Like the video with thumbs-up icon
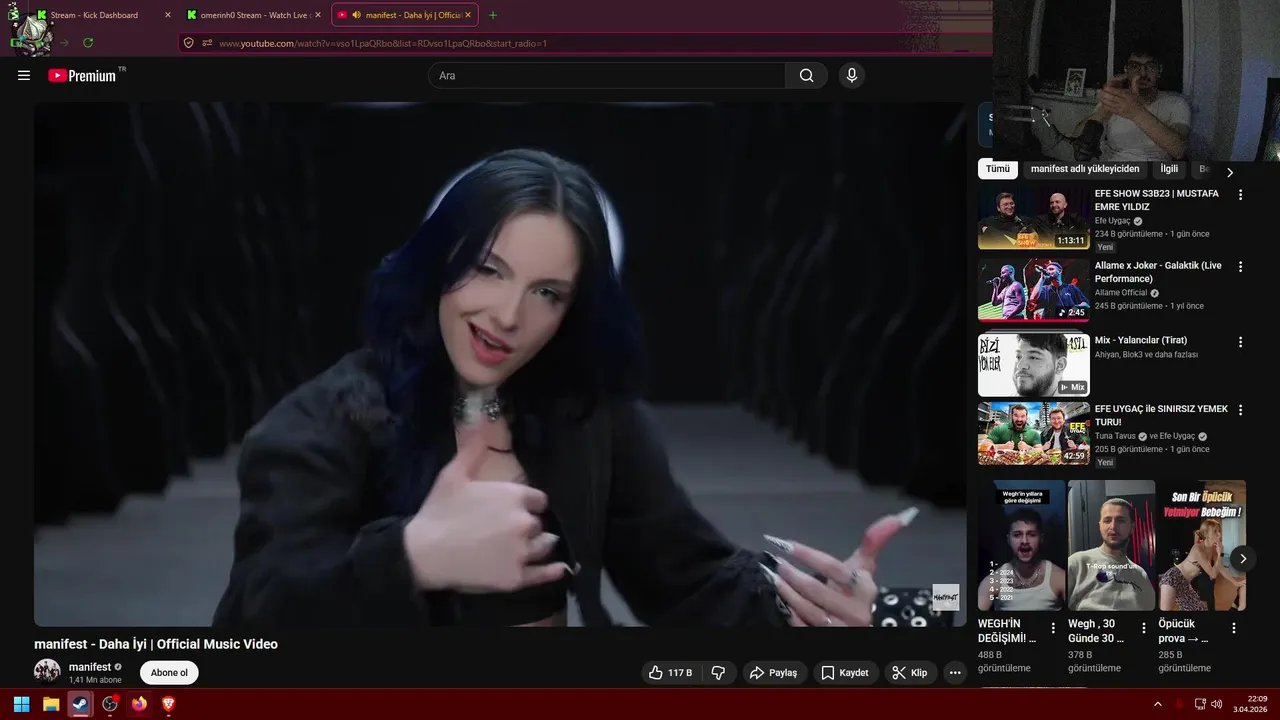1280x720 pixels. [671, 673]
